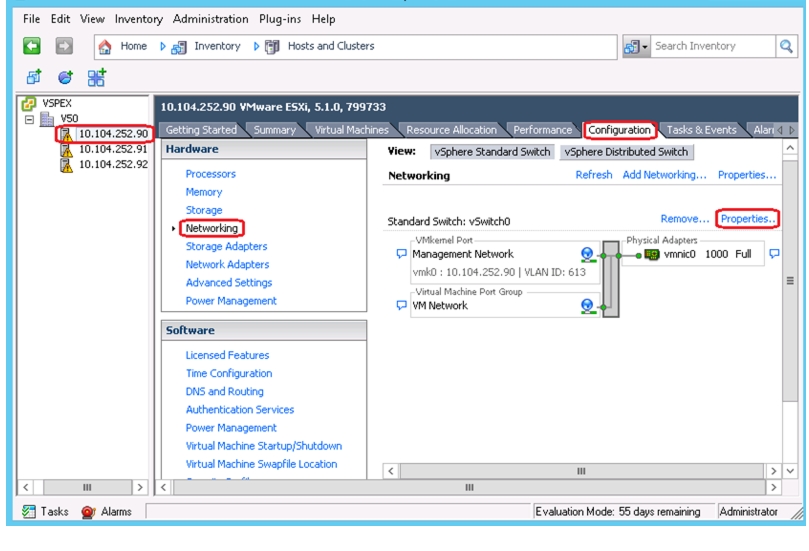809x551 pixels.
Task: Click the Hosts and Clusters breadcrumb icon
Action: (272, 47)
